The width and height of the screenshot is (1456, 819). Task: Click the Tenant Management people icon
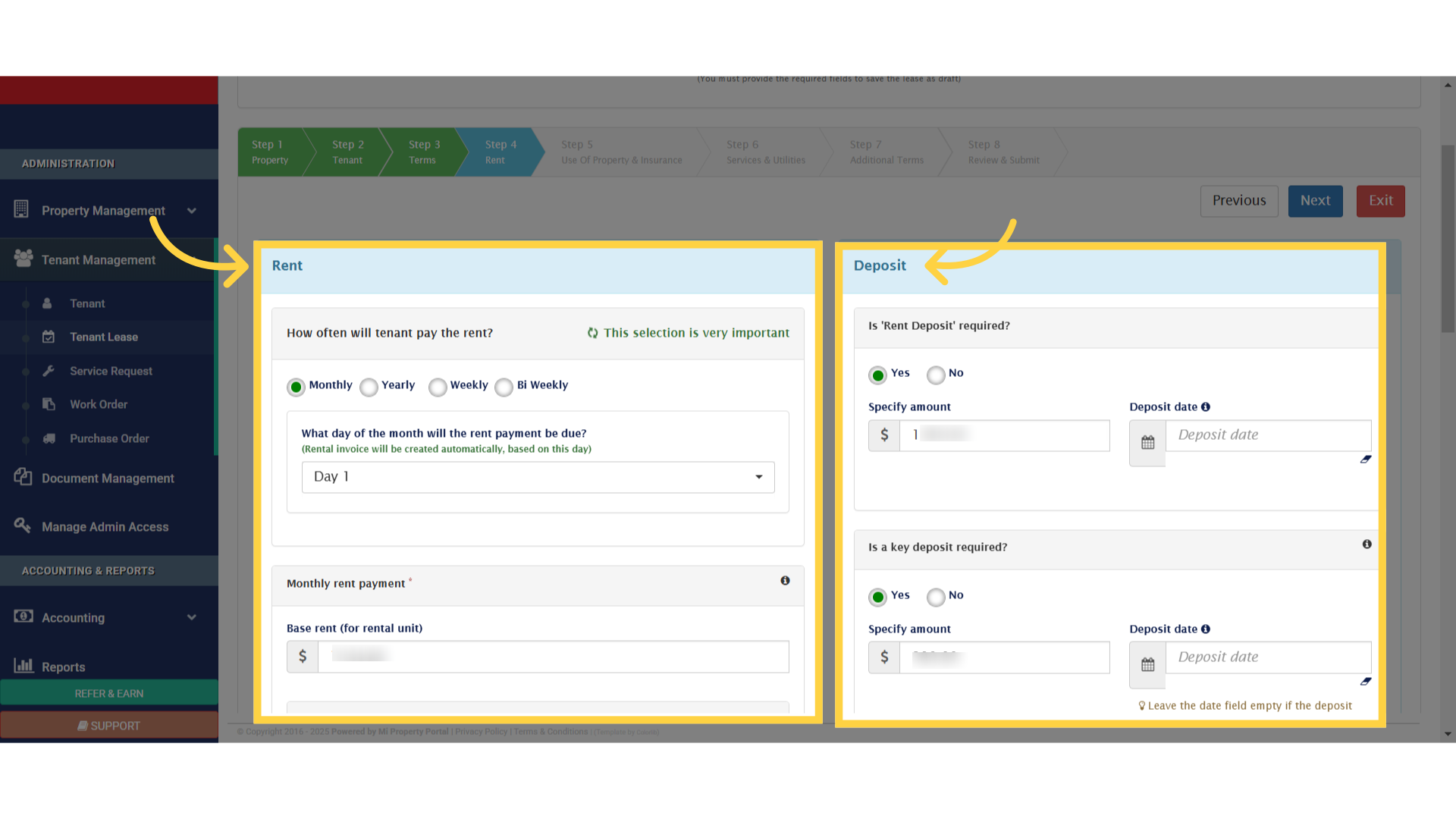tap(24, 258)
